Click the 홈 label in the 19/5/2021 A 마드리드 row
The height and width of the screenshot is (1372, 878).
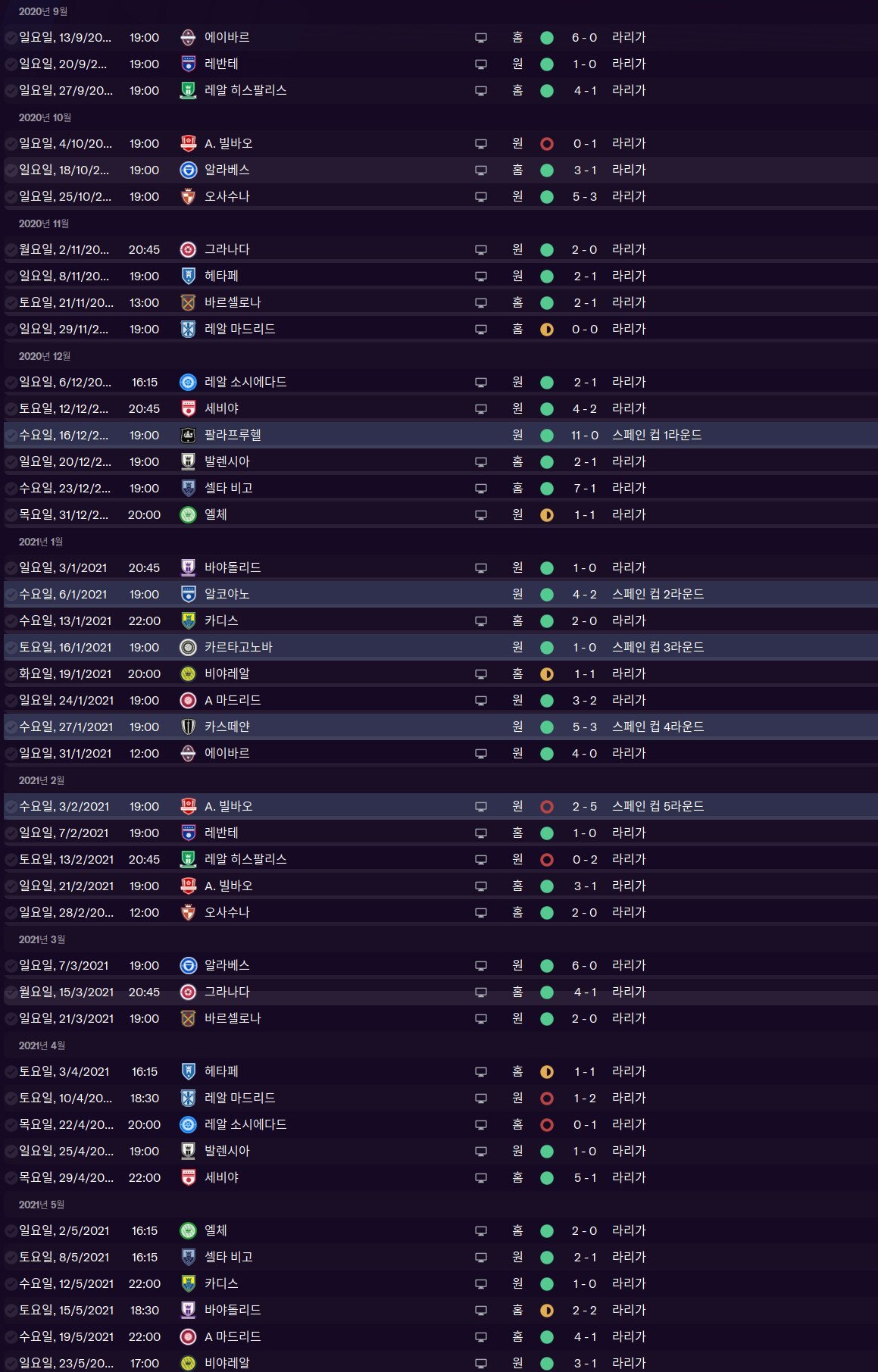[517, 1336]
